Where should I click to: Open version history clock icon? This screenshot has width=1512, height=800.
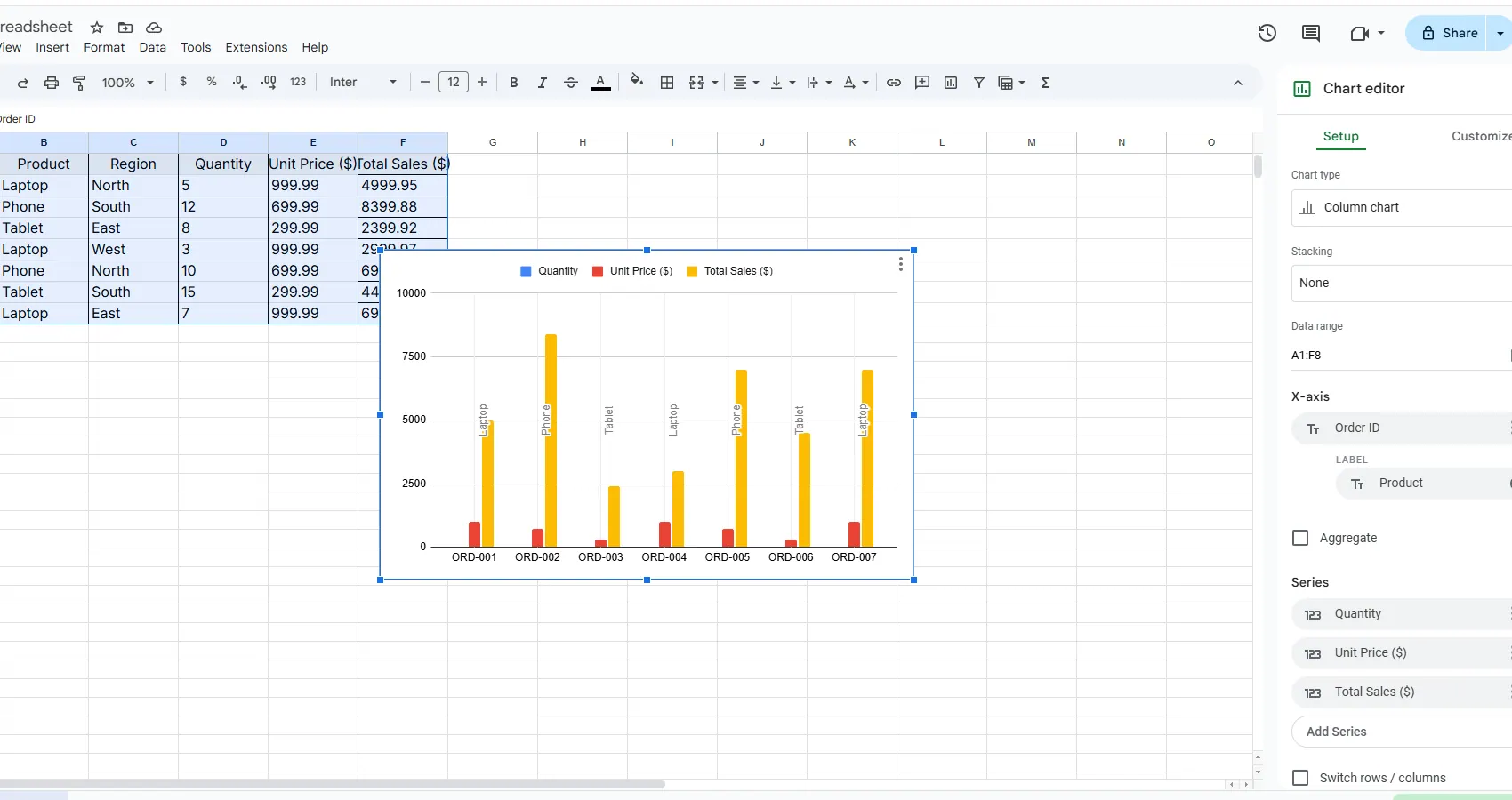click(x=1267, y=33)
